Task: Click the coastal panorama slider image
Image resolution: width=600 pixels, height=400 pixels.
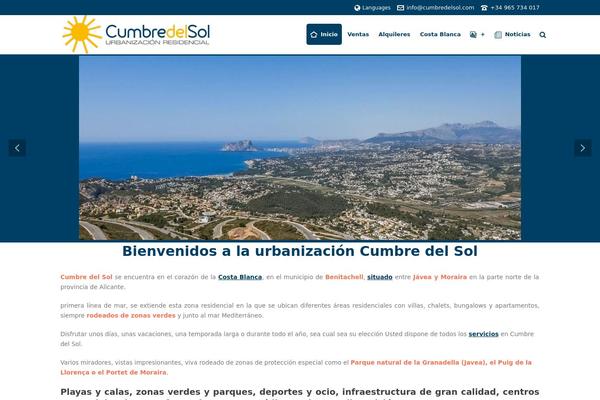Action: point(300,148)
